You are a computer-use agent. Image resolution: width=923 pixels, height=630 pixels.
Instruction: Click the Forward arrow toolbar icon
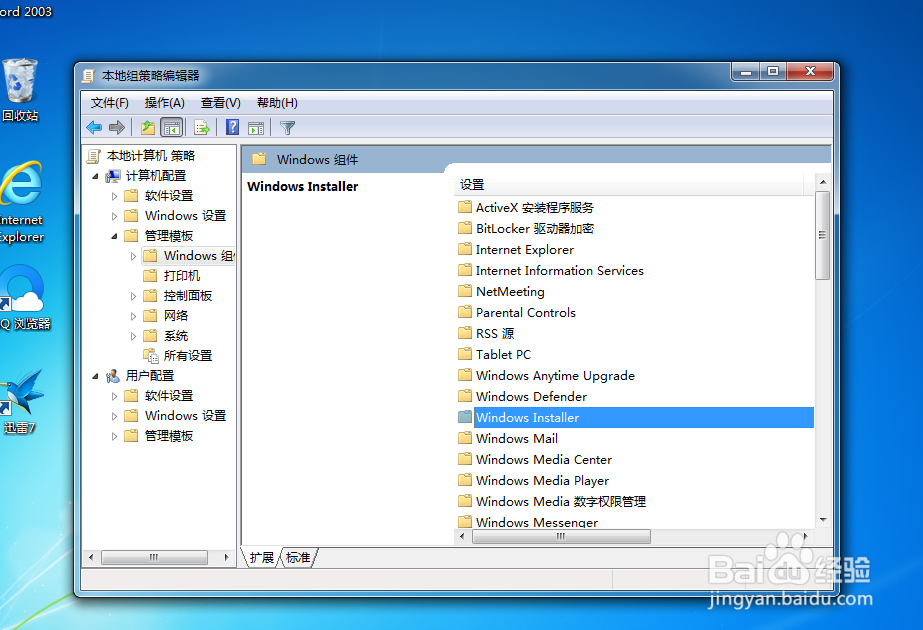click(x=117, y=127)
